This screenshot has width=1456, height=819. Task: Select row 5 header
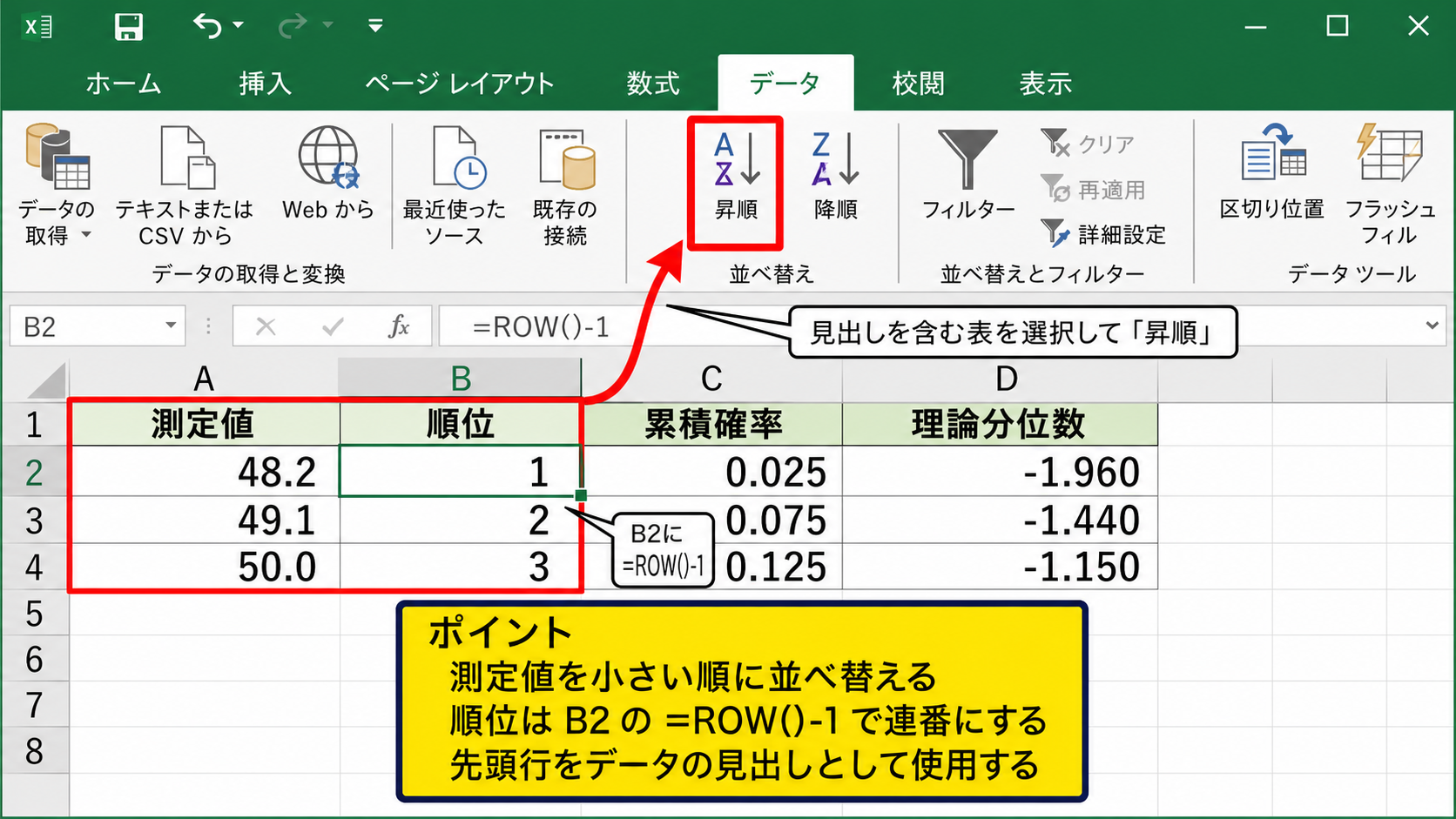point(35,614)
